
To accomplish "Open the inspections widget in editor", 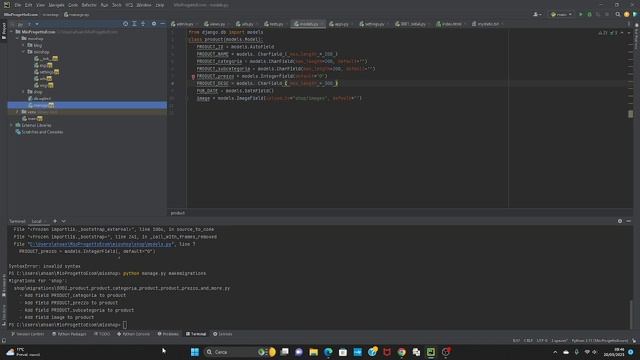I will [x=608, y=33].
